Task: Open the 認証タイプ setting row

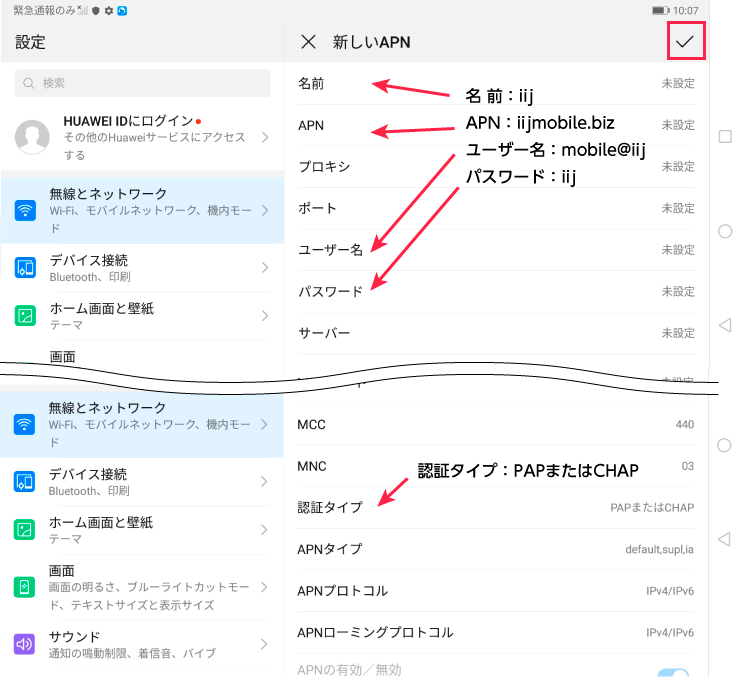Action: tap(496, 508)
